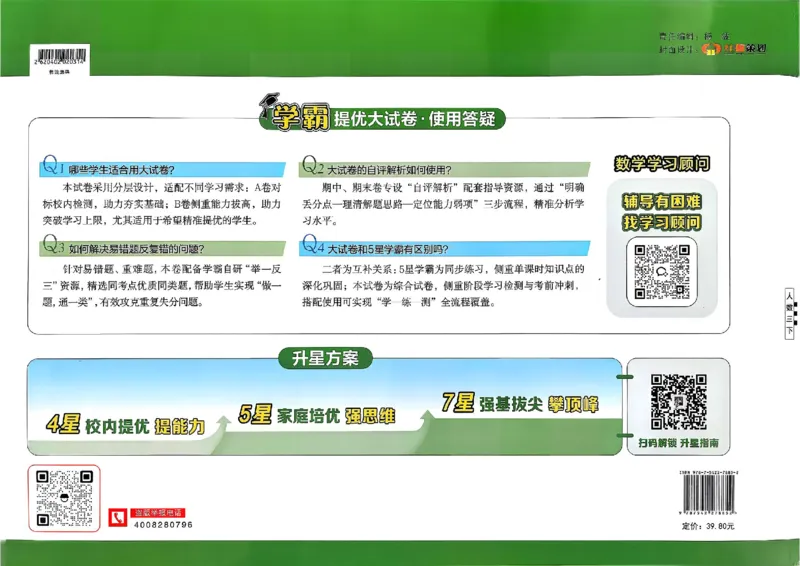The height and width of the screenshot is (566, 800).
Task: Click the ISBN barcode above the price
Action: (710, 495)
